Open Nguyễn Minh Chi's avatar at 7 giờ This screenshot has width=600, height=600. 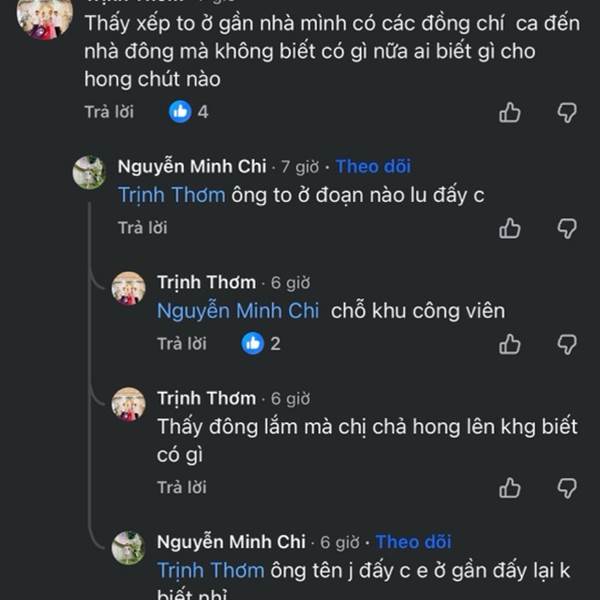click(89, 172)
